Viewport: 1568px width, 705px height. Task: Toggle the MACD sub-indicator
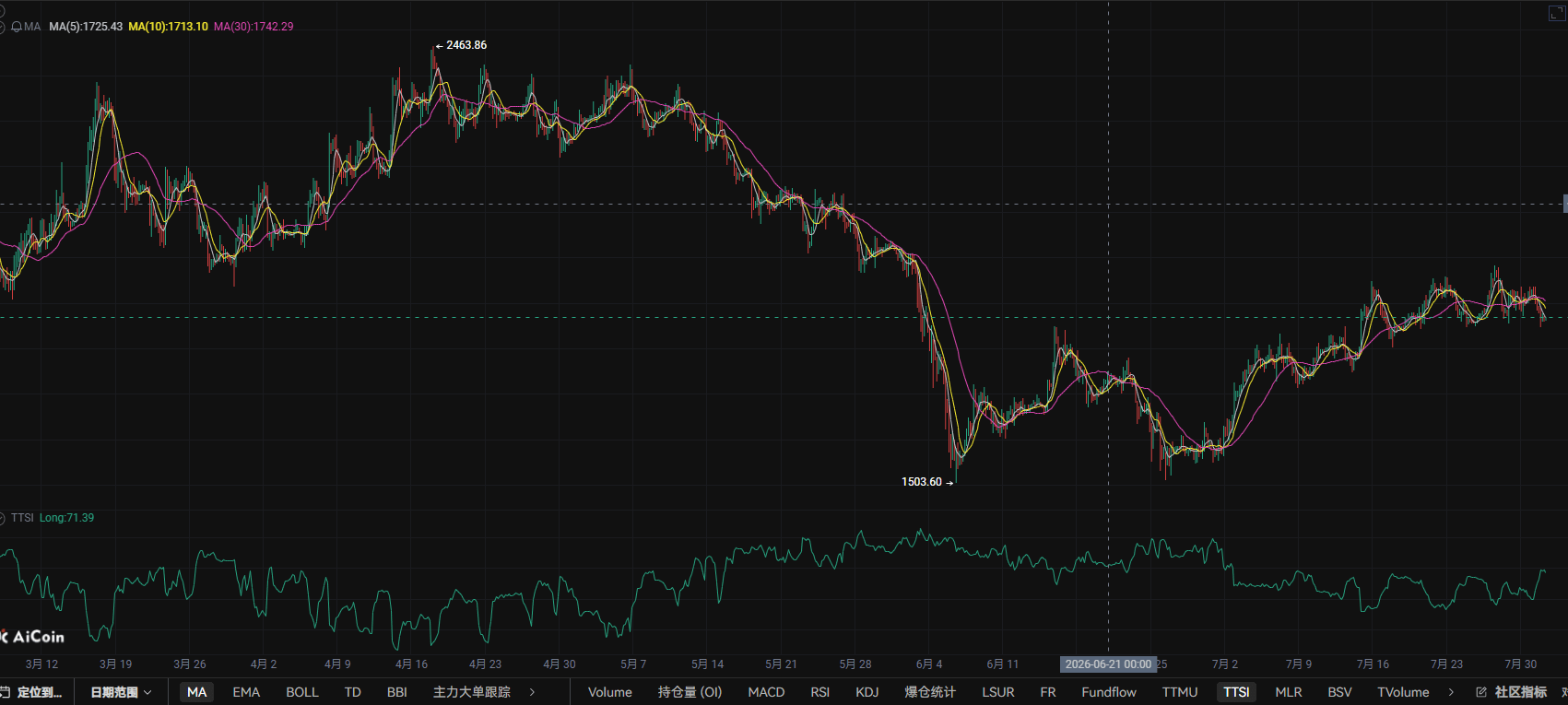766,692
